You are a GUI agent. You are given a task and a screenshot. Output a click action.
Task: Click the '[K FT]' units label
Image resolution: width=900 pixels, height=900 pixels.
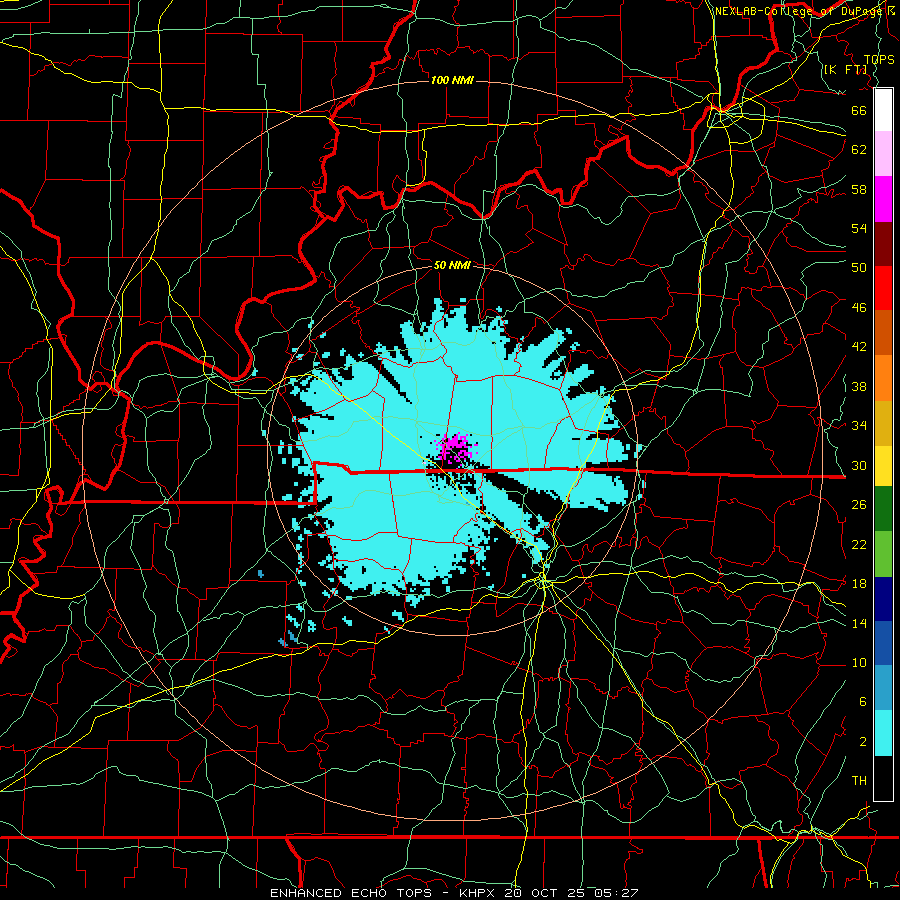[x=845, y=70]
